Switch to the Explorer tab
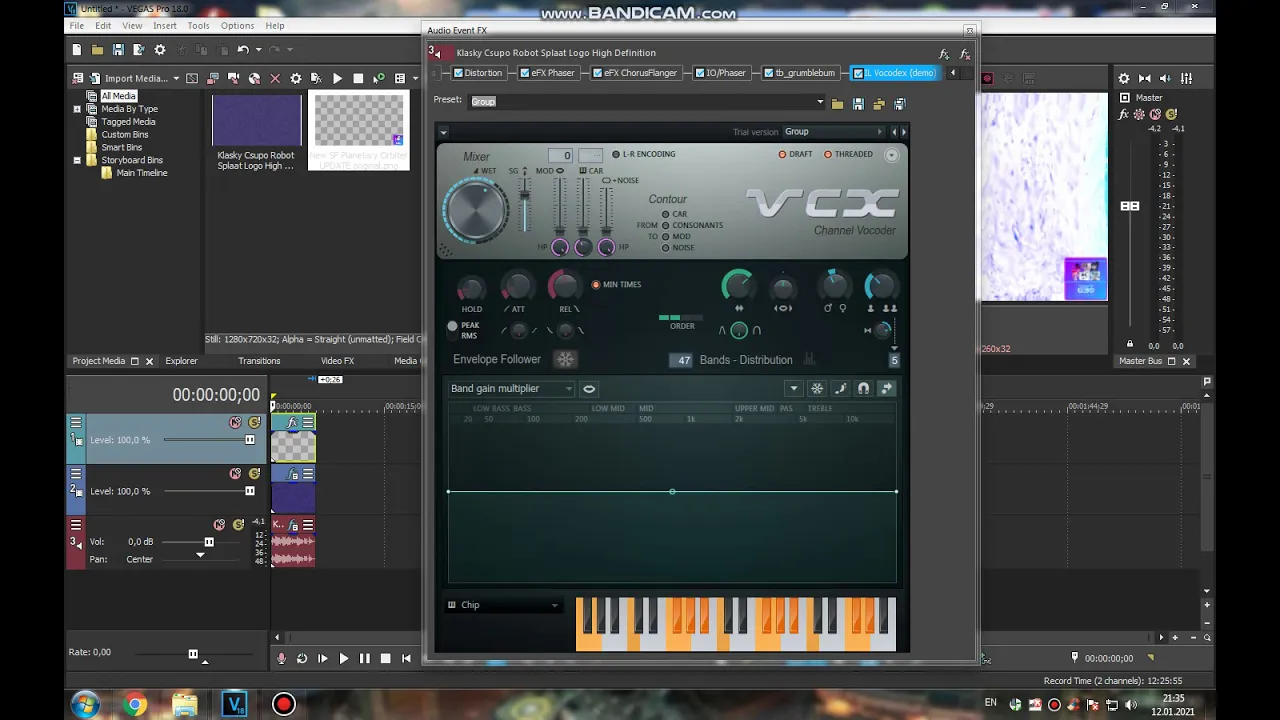This screenshot has width=1280, height=720. [181, 361]
